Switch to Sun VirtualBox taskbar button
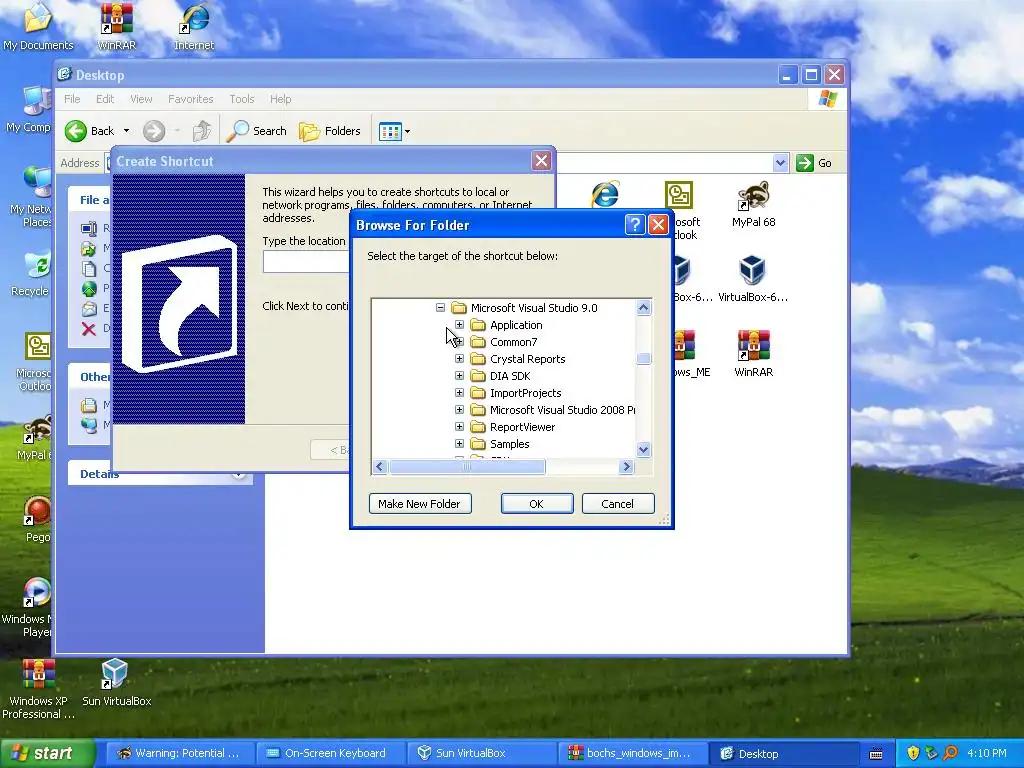 [481, 753]
